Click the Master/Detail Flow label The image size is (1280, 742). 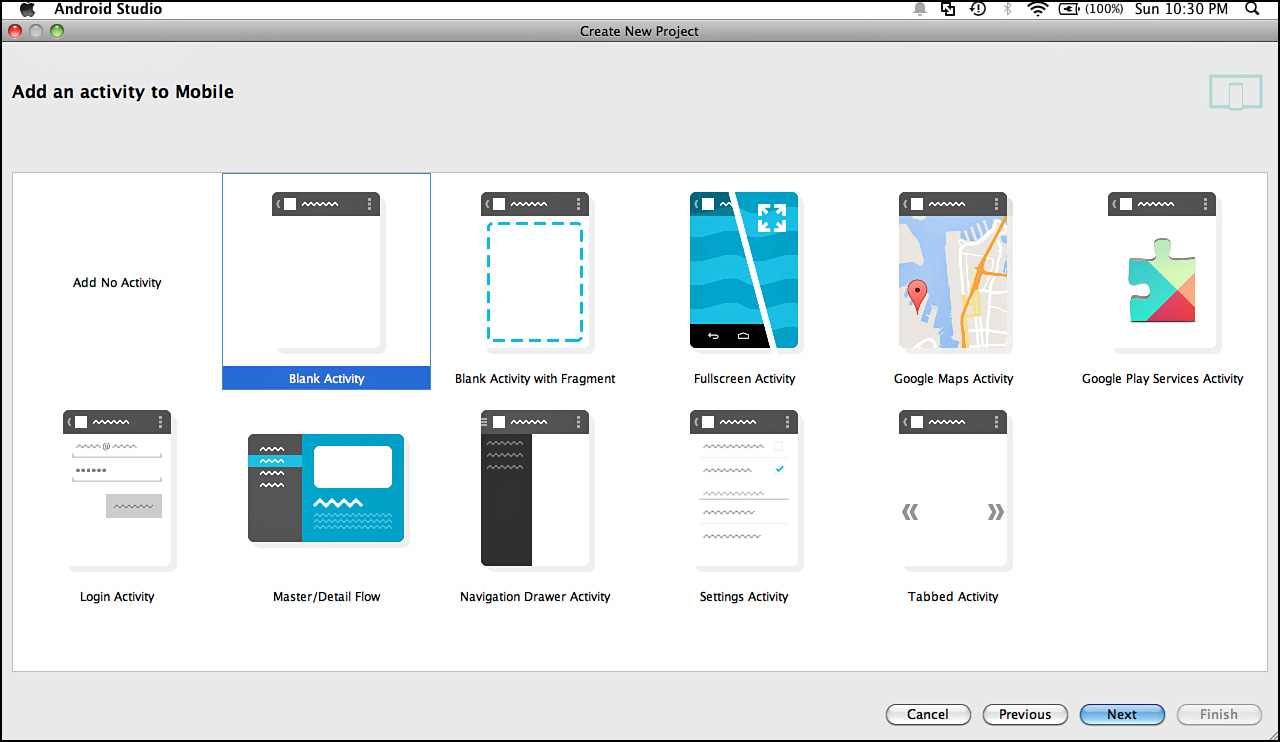click(327, 597)
